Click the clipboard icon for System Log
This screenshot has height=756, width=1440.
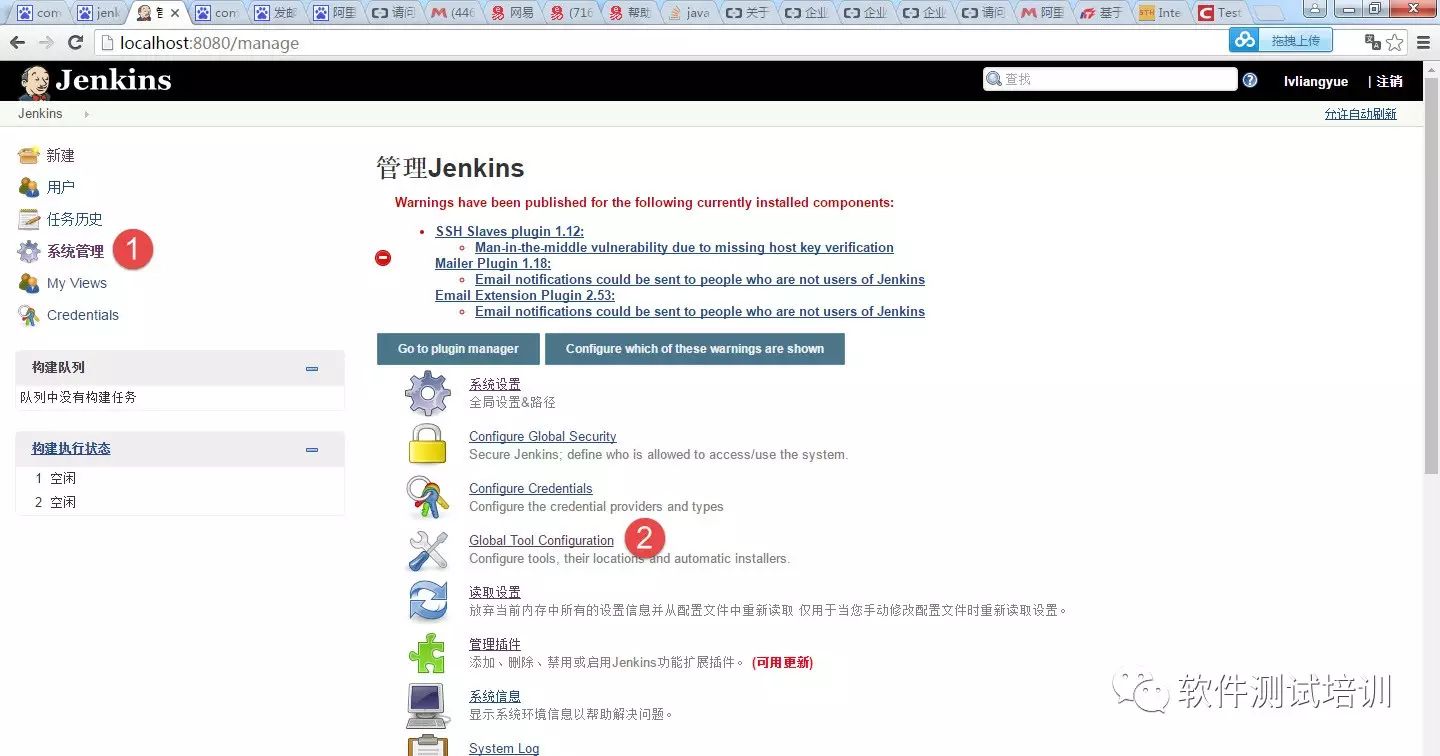coord(428,746)
